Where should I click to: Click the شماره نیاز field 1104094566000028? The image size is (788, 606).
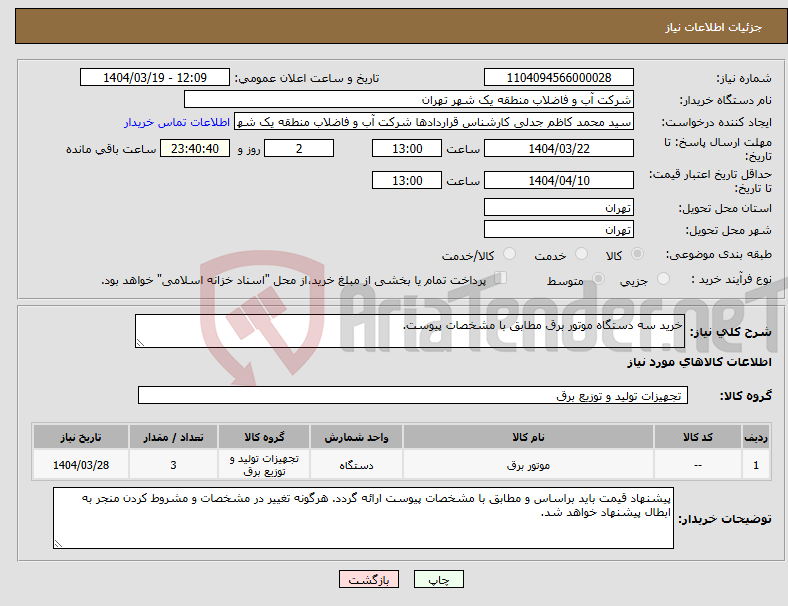click(558, 77)
